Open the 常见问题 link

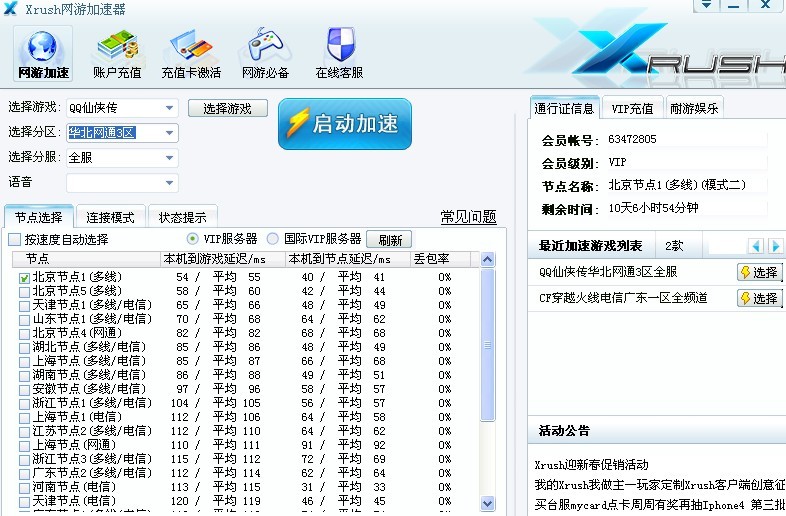tap(468, 217)
